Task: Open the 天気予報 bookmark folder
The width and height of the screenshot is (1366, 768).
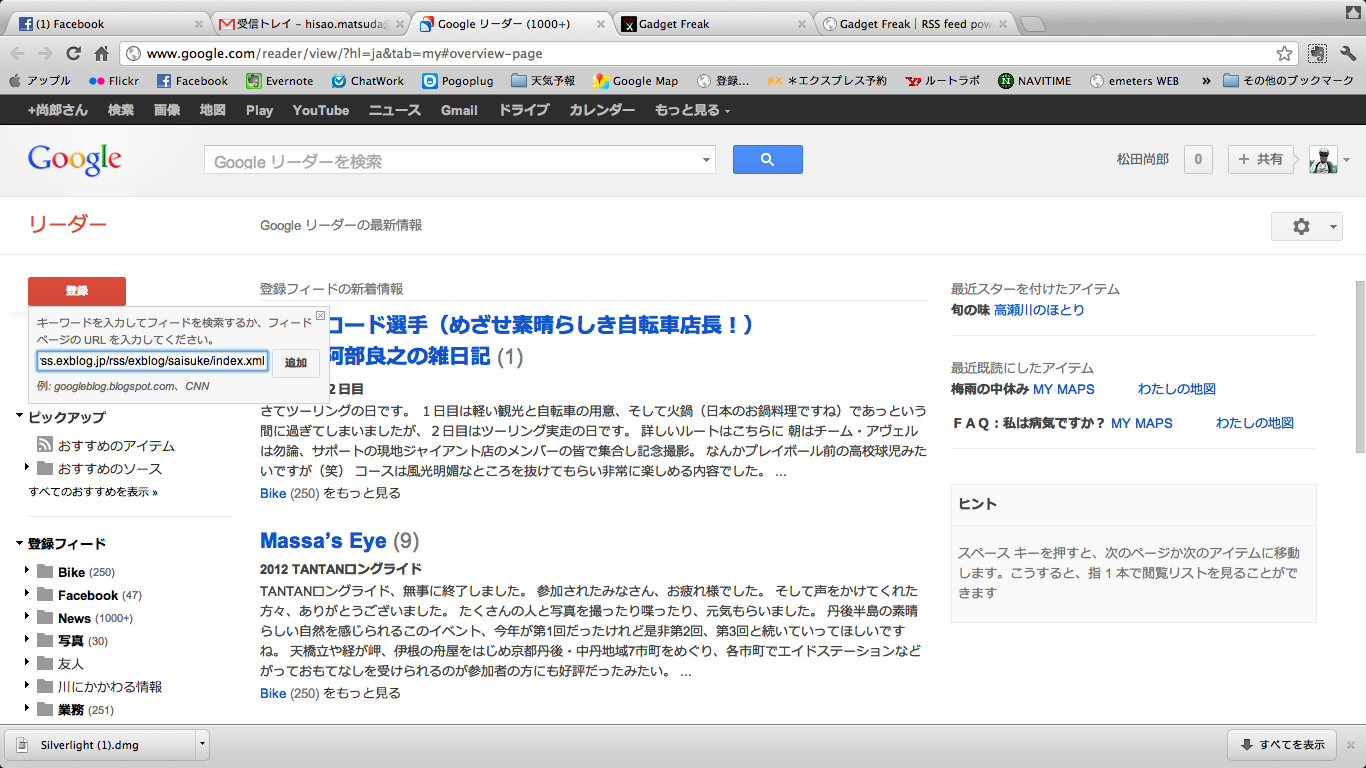Action: tap(543, 81)
